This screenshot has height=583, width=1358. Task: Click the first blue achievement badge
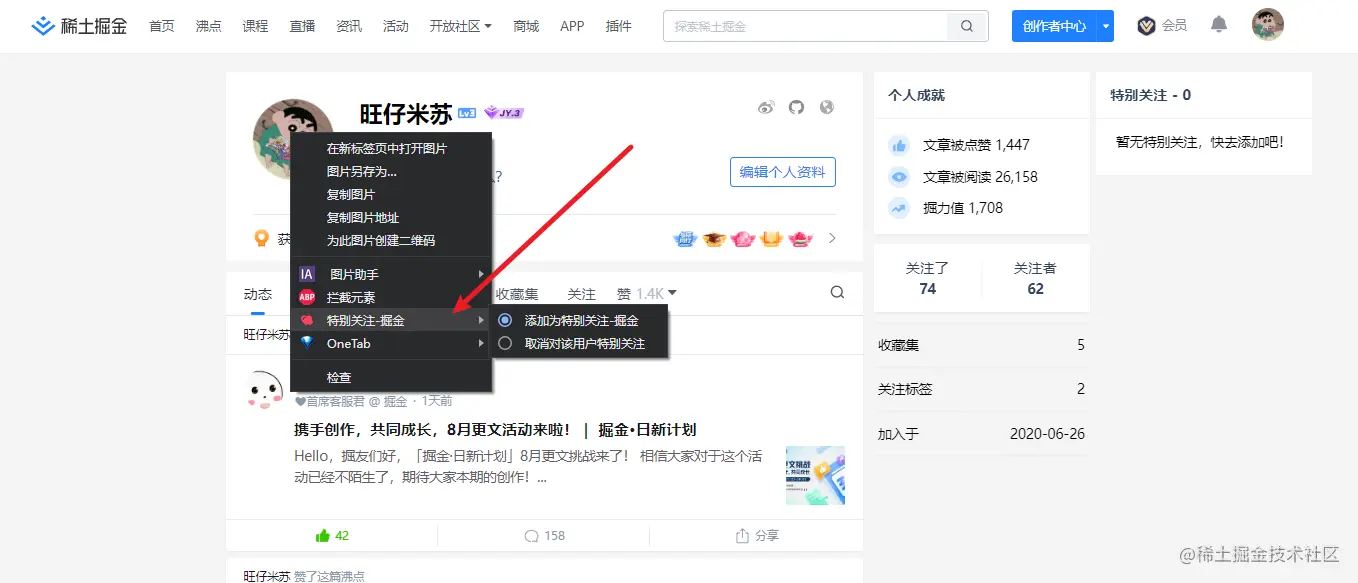point(685,238)
